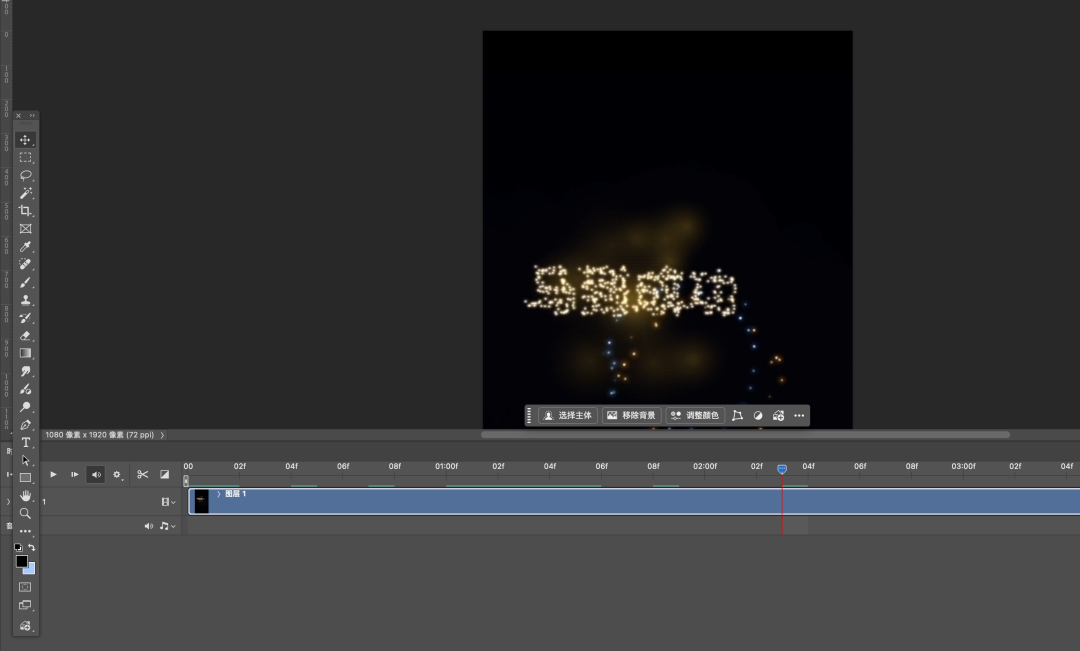
Task: Mute the audio track in timeline
Action: [x=149, y=526]
